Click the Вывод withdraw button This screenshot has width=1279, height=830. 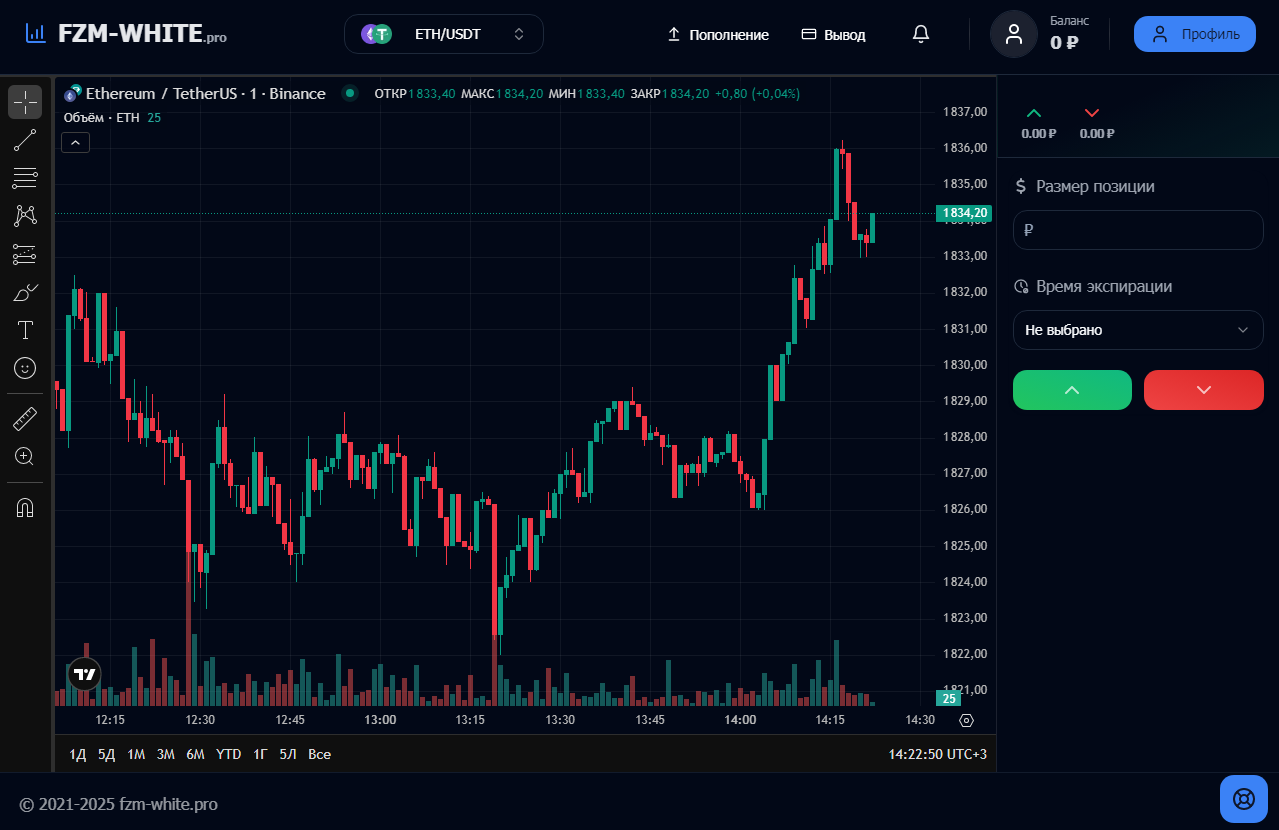point(834,34)
